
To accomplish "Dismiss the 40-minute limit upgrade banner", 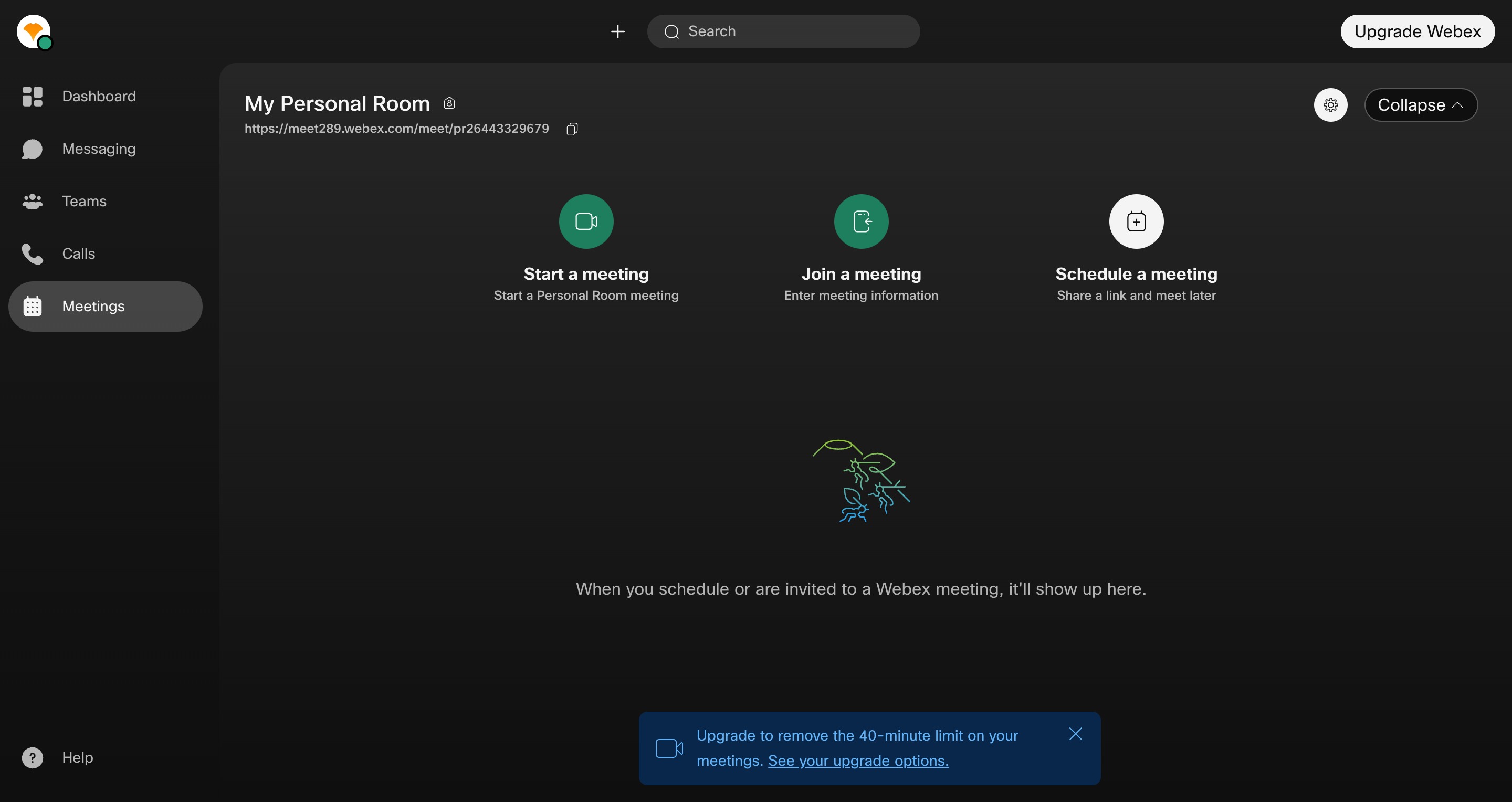I will click(x=1075, y=734).
